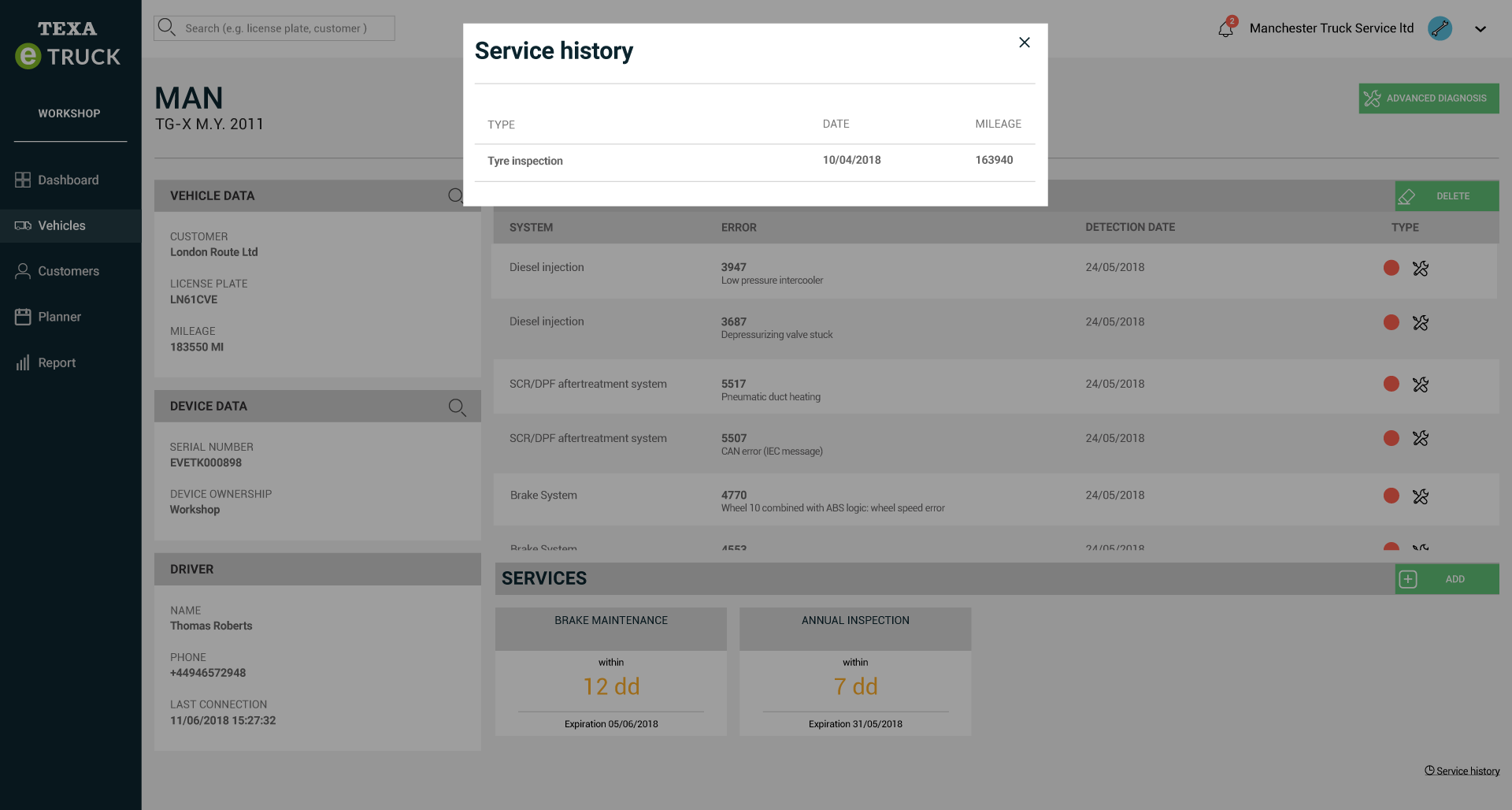This screenshot has height=810, width=1512.
Task: Open the Customers section
Action: coord(70,271)
